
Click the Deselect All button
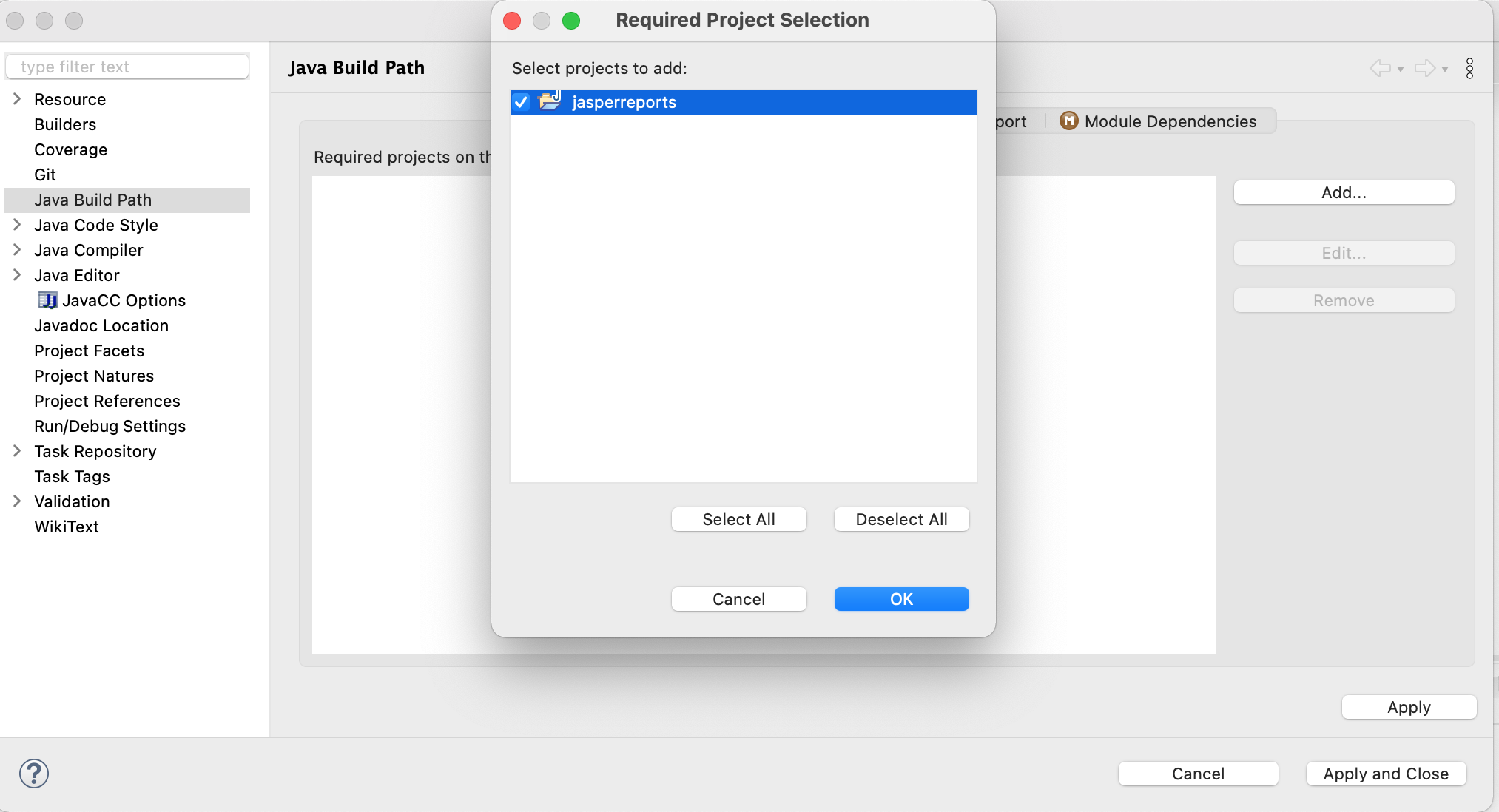(x=902, y=519)
